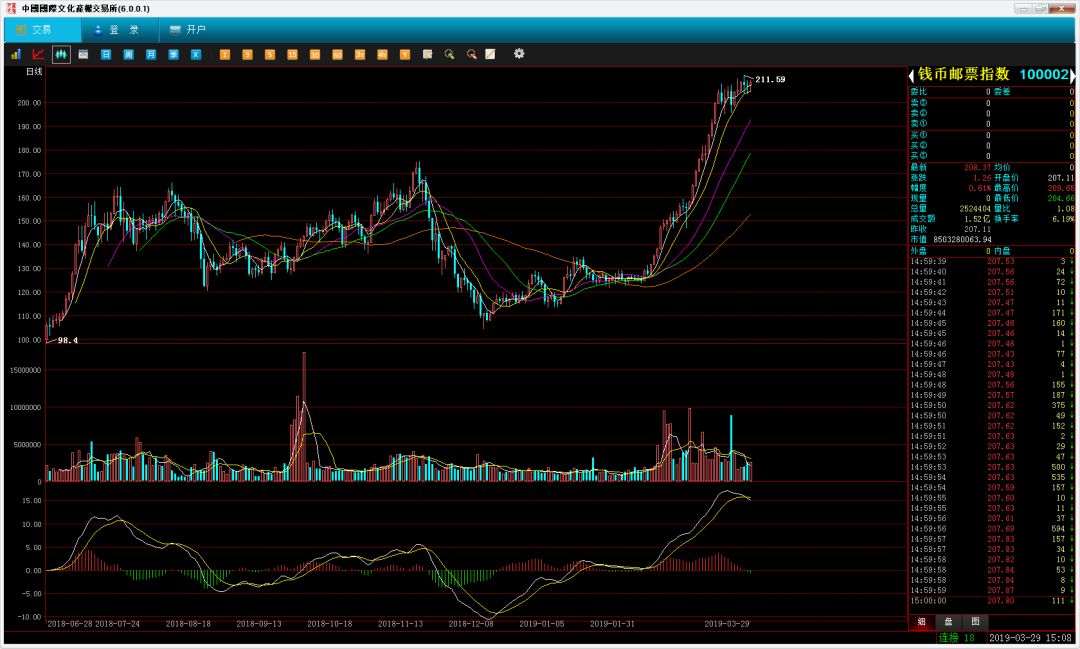The height and width of the screenshot is (649, 1080).
Task: Select the 30-minute interval icon
Action: point(315,54)
